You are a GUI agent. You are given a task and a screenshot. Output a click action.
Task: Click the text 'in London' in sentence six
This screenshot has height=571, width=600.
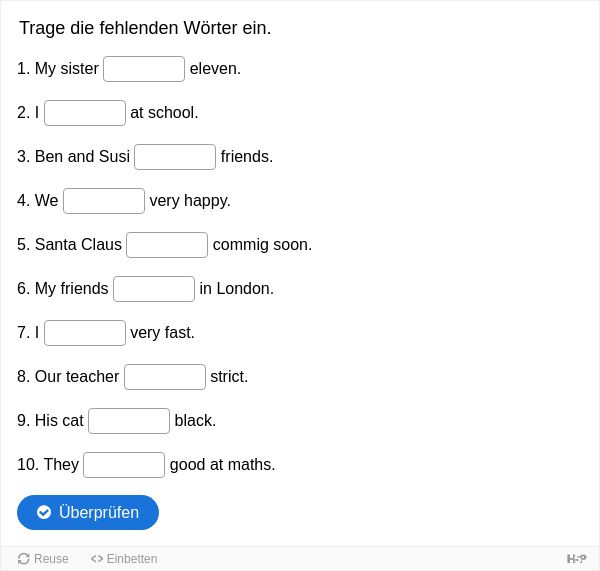point(236,289)
